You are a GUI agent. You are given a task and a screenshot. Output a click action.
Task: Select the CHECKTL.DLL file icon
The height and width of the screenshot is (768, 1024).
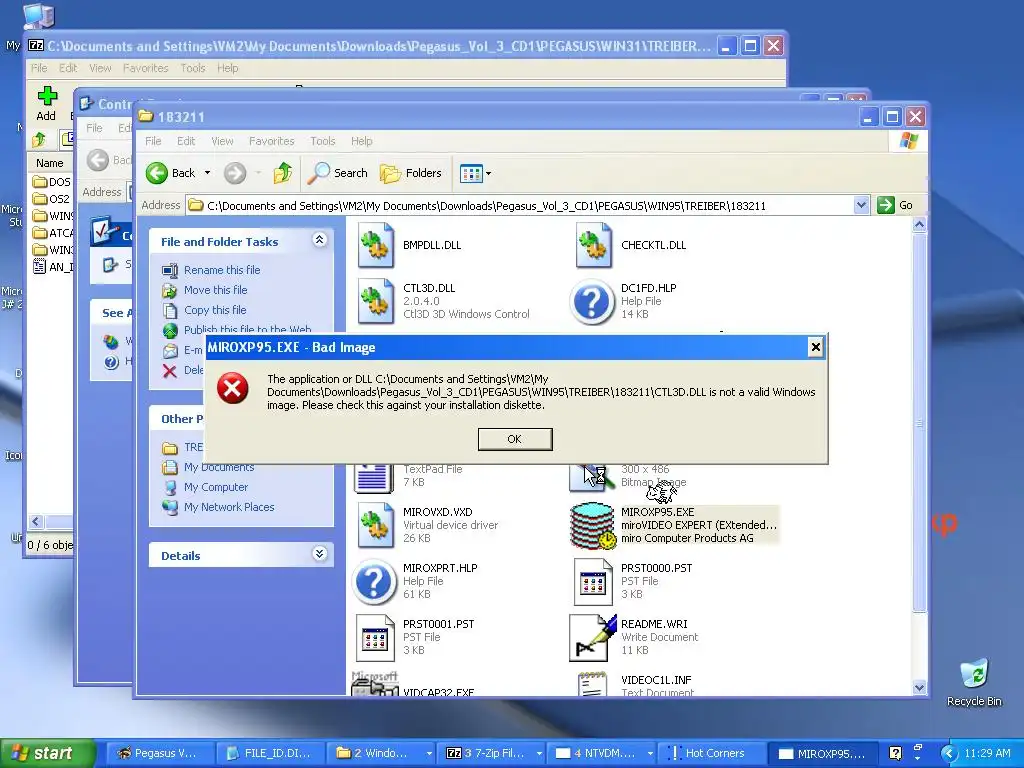[x=594, y=246]
